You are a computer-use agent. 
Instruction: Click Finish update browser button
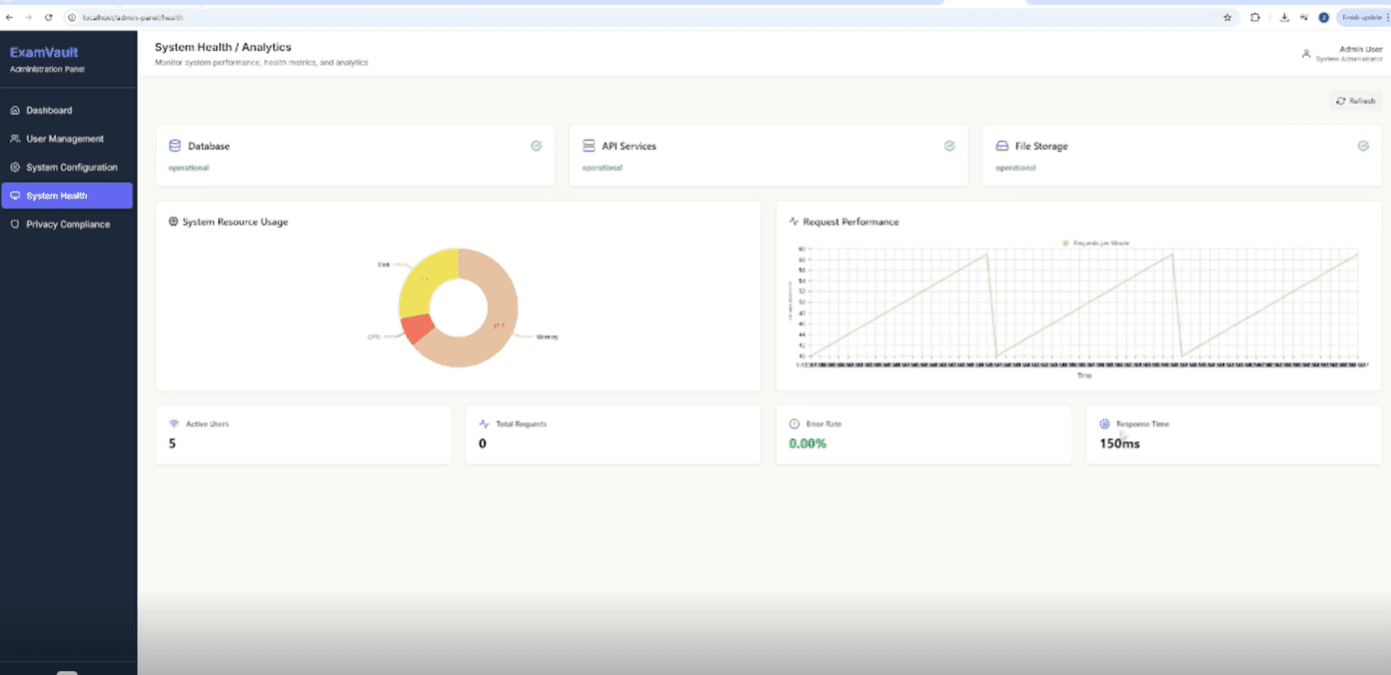[1363, 17]
